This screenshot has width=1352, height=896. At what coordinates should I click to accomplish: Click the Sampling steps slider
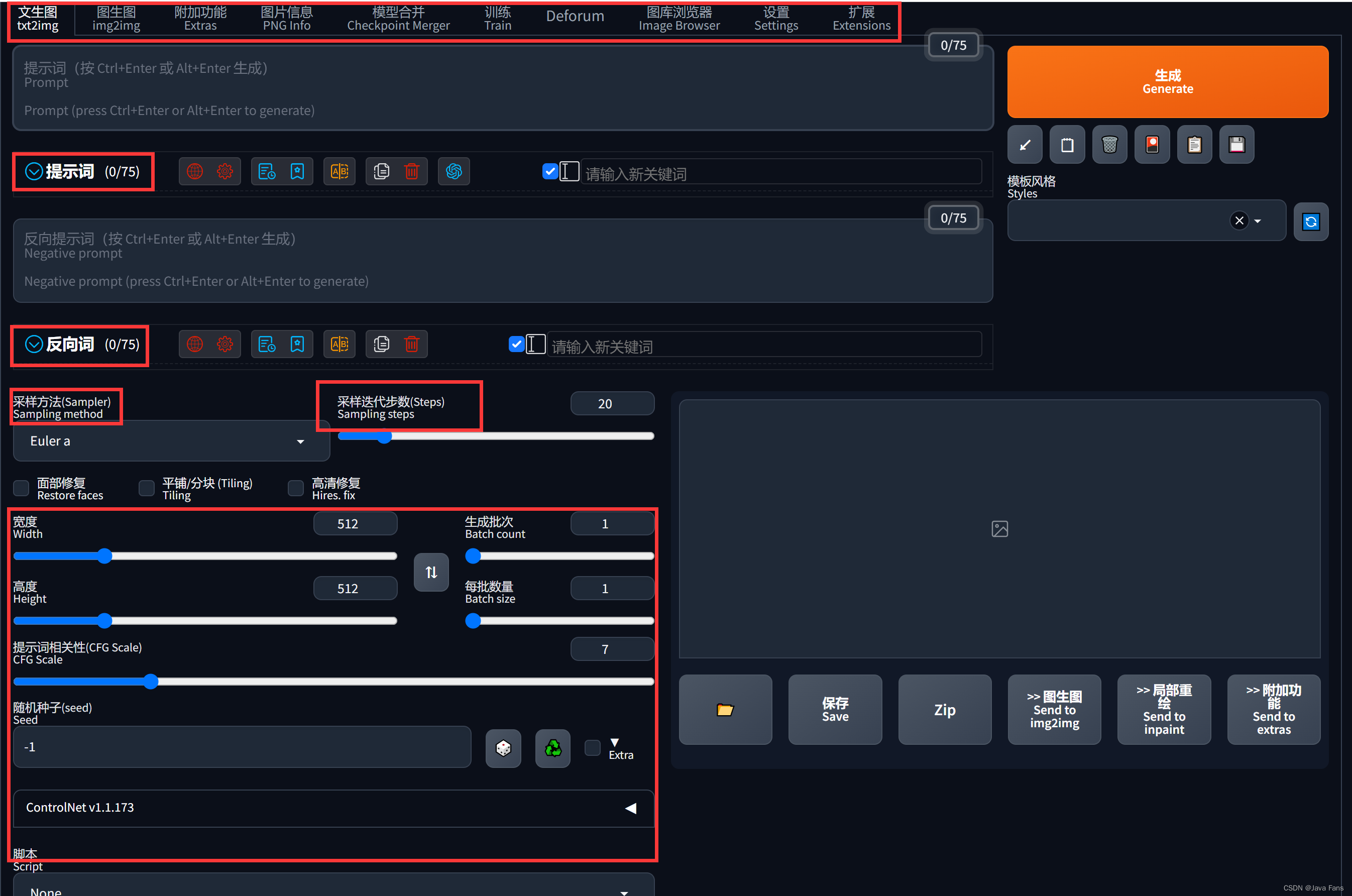496,436
